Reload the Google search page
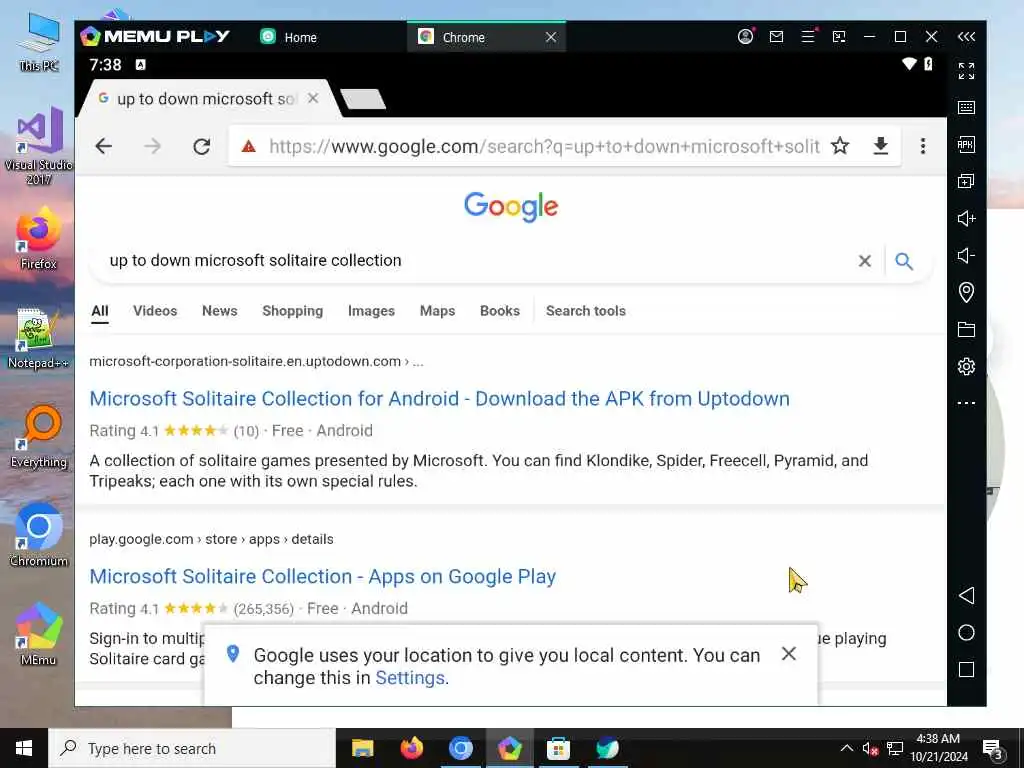 (201, 146)
